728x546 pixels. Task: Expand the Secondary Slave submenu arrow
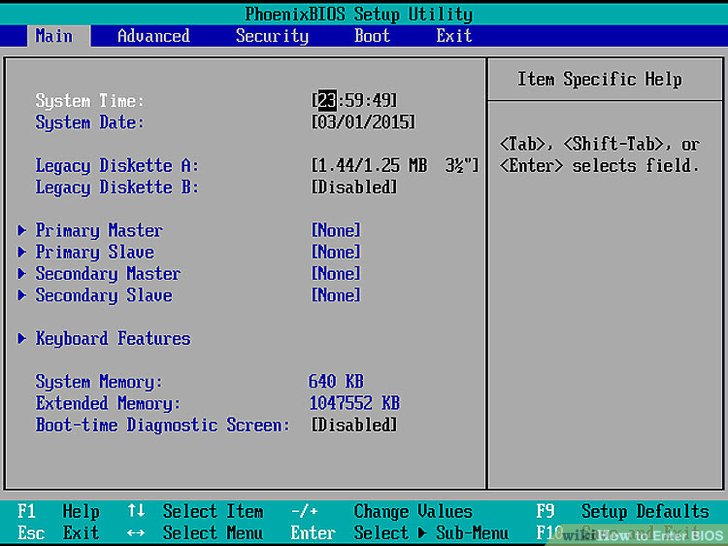coord(22,296)
